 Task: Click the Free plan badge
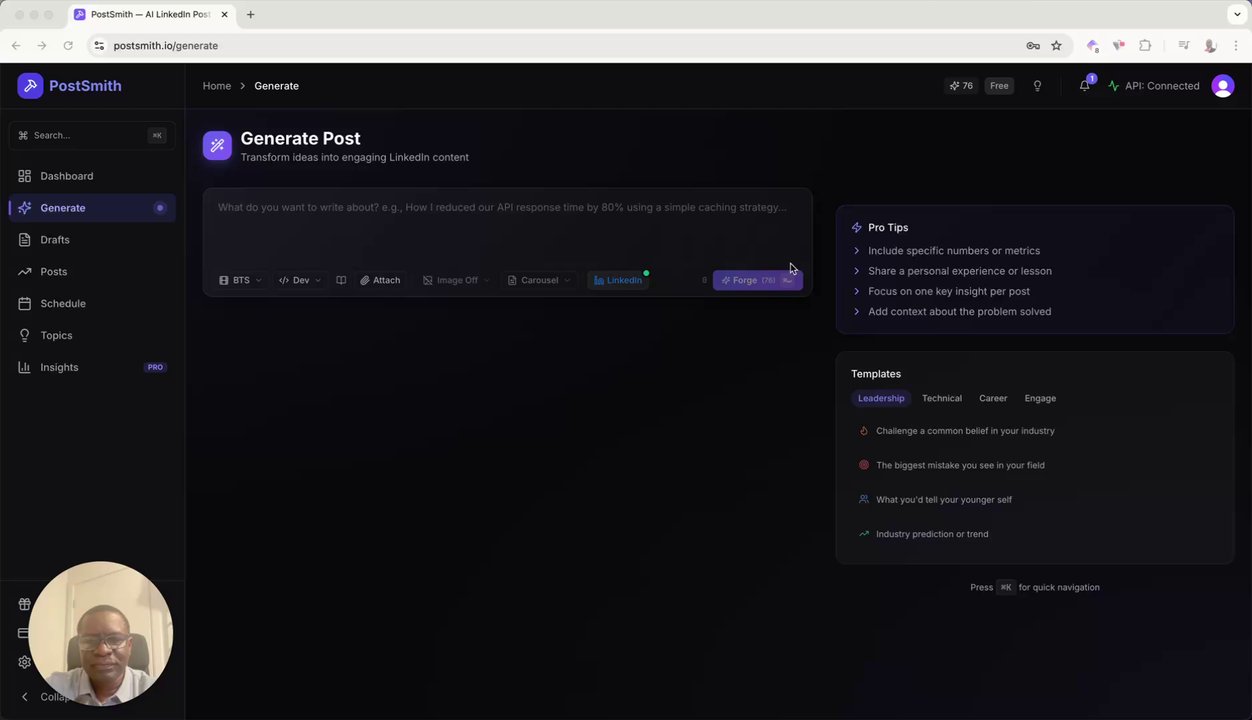tap(999, 86)
